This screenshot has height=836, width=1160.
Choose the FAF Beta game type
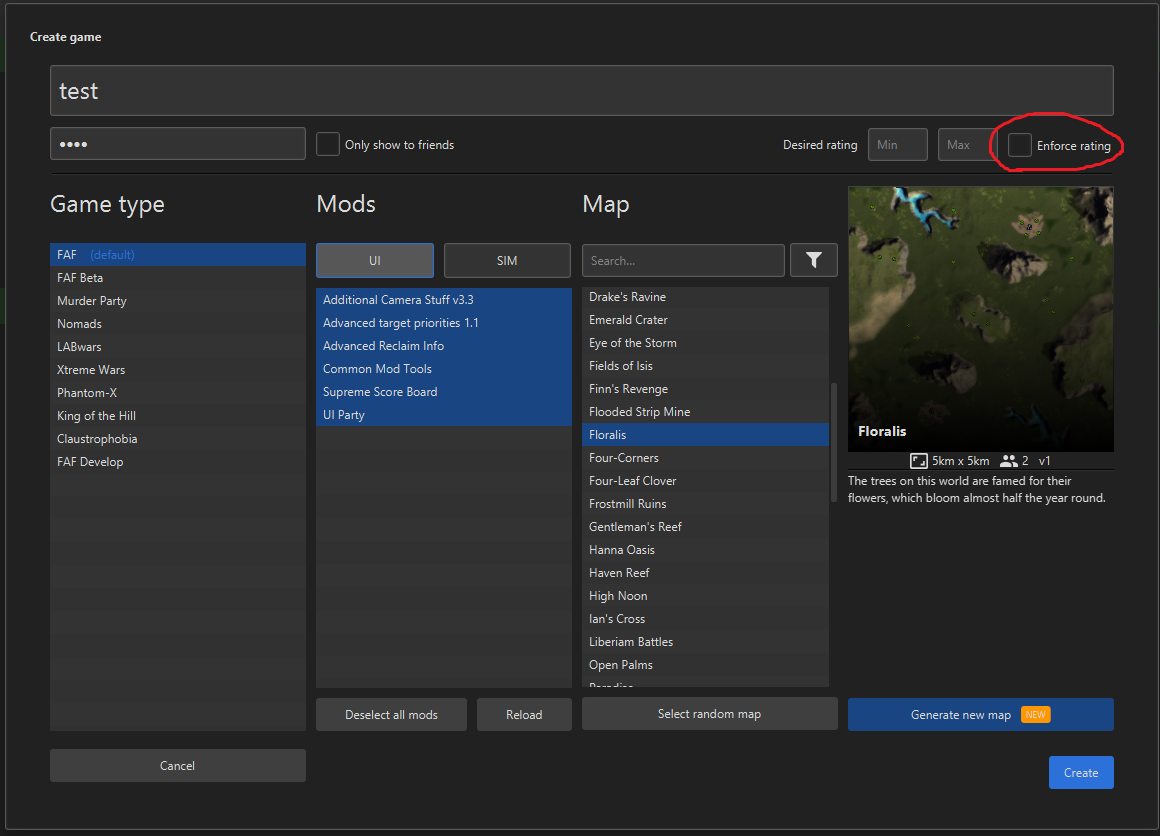(x=178, y=277)
